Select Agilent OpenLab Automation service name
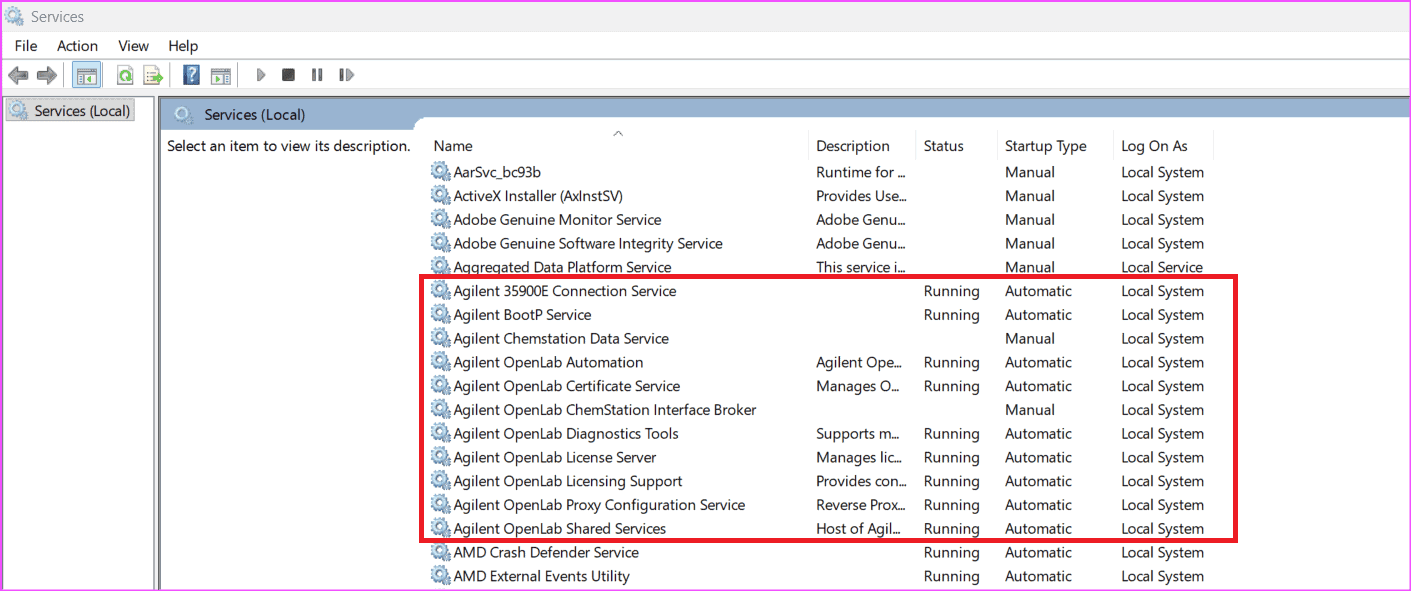The height and width of the screenshot is (591, 1411). (x=548, y=362)
